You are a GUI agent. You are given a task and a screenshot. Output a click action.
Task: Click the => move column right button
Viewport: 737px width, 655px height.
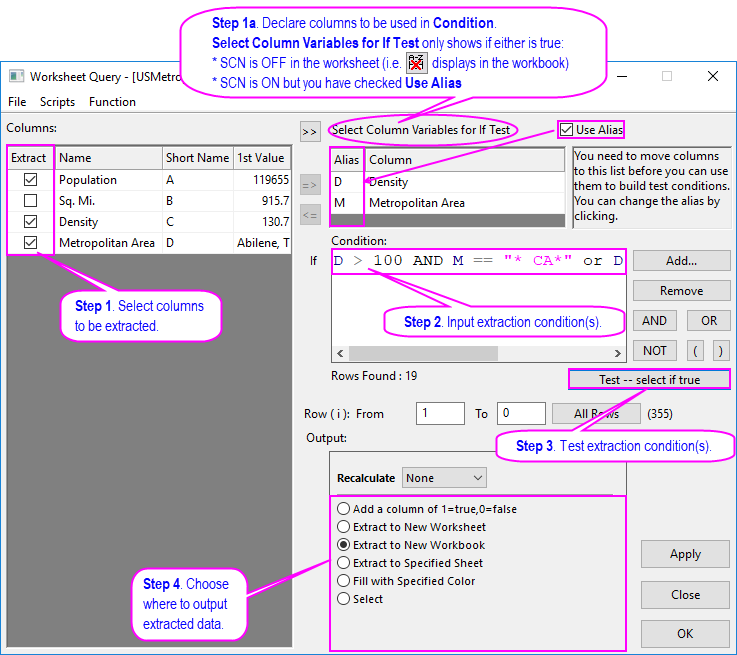pyautogui.click(x=310, y=185)
